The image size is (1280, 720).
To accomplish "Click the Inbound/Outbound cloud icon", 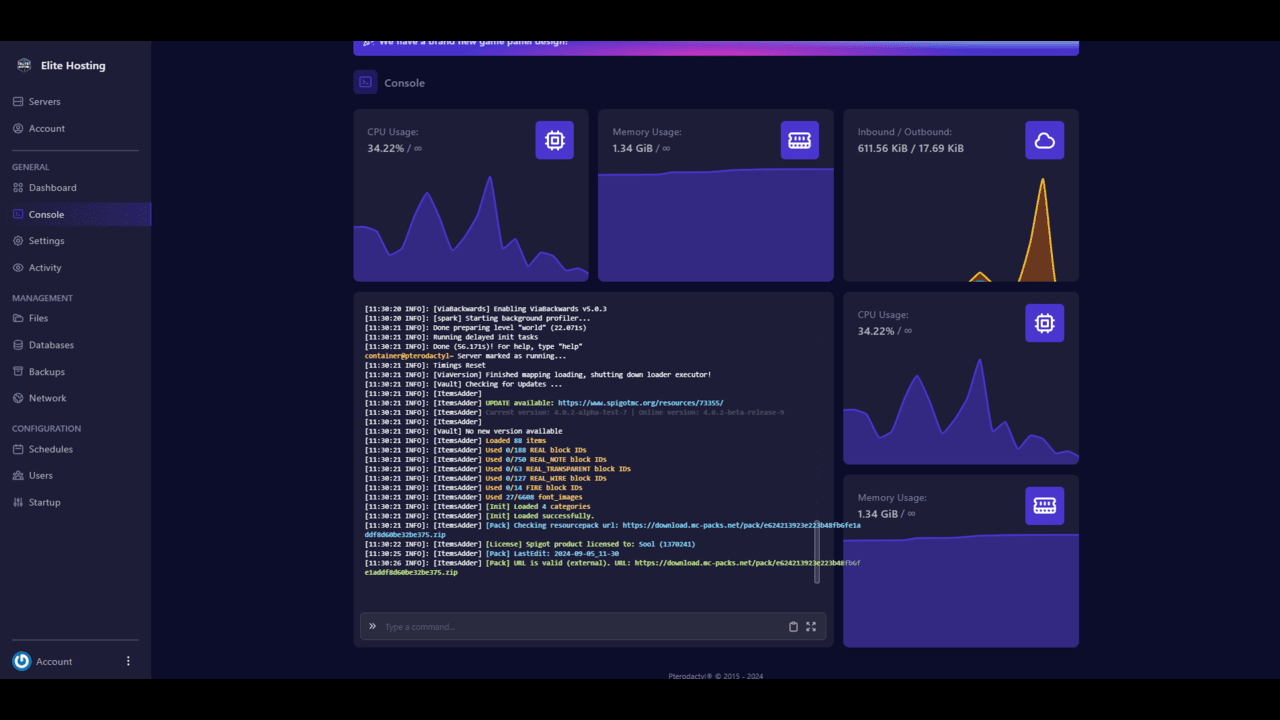I will click(1044, 141).
